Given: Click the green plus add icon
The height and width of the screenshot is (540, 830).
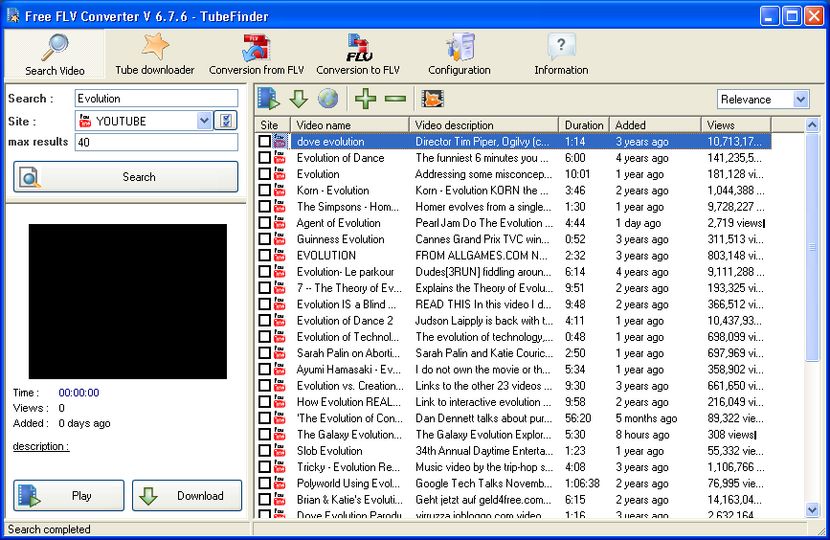Looking at the screenshot, I should coord(365,99).
